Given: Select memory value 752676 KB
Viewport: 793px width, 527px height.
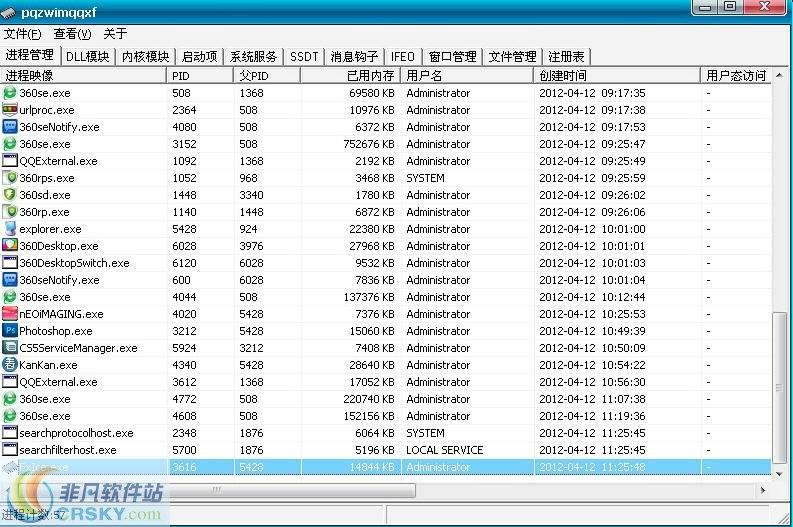Looking at the screenshot, I should 368,144.
